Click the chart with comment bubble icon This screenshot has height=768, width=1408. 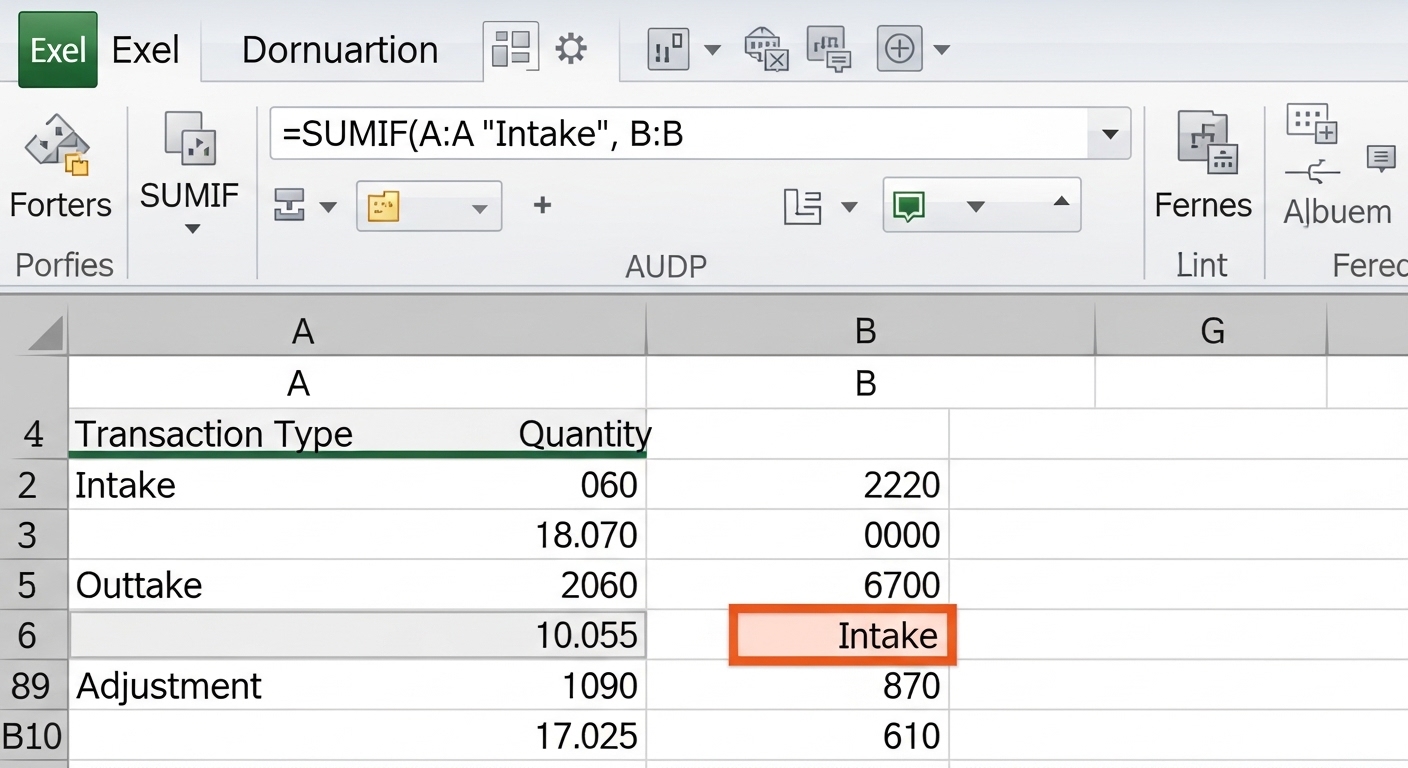[827, 50]
